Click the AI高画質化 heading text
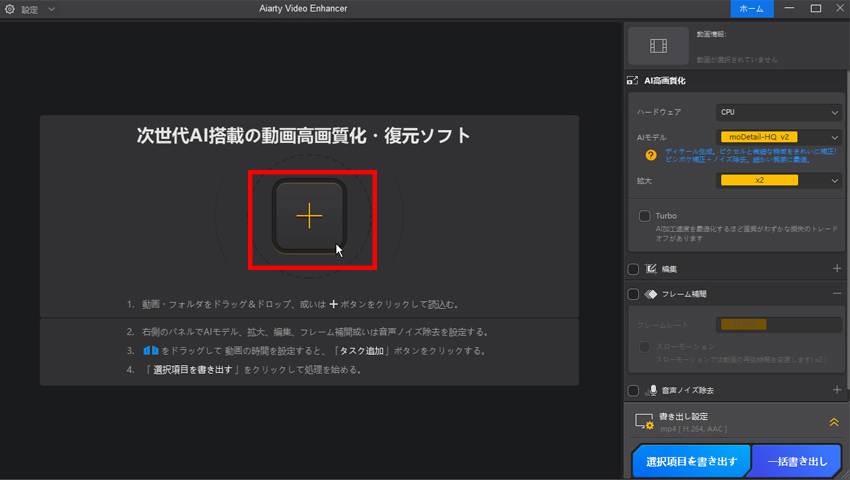Viewport: 850px width, 480px height. coord(665,81)
